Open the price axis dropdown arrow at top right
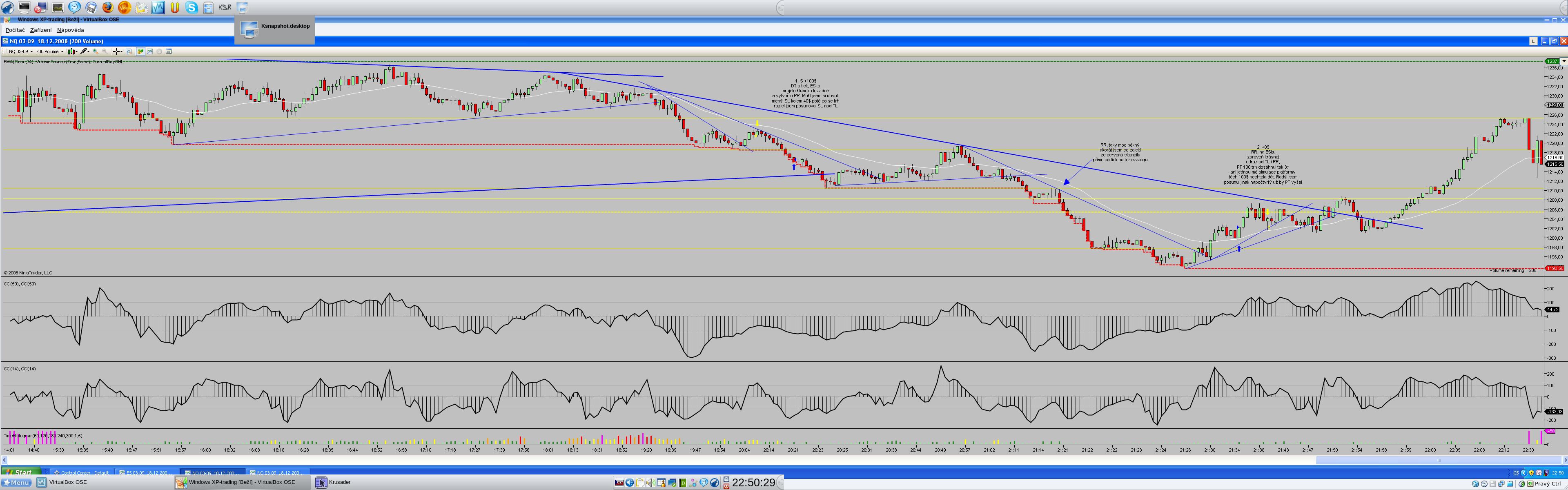 pyautogui.click(x=1564, y=62)
